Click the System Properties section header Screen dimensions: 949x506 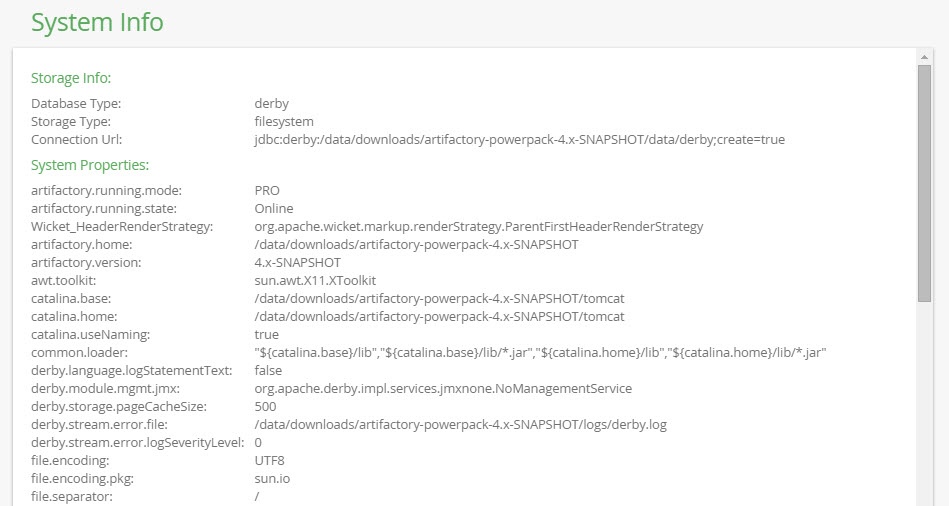point(90,165)
